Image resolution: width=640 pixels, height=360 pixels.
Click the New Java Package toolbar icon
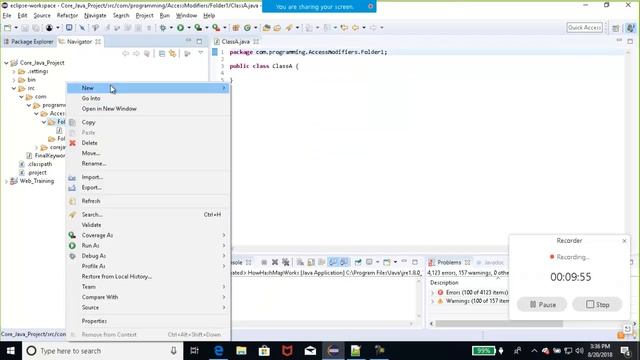coord(236,28)
